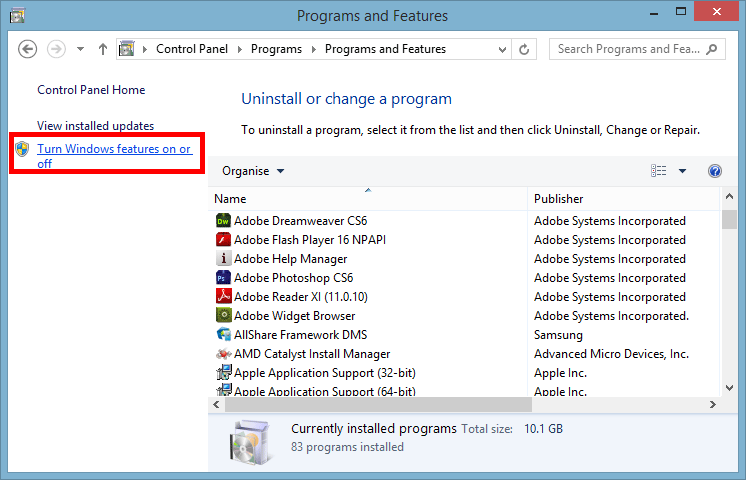
Task: Select Apple Application Support (32-bit) name
Action: coord(325,373)
